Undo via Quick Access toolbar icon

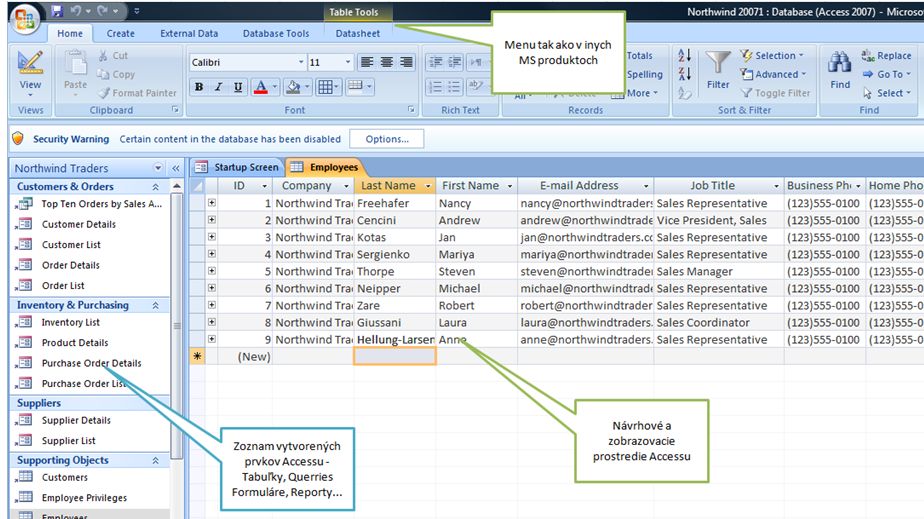(x=76, y=11)
